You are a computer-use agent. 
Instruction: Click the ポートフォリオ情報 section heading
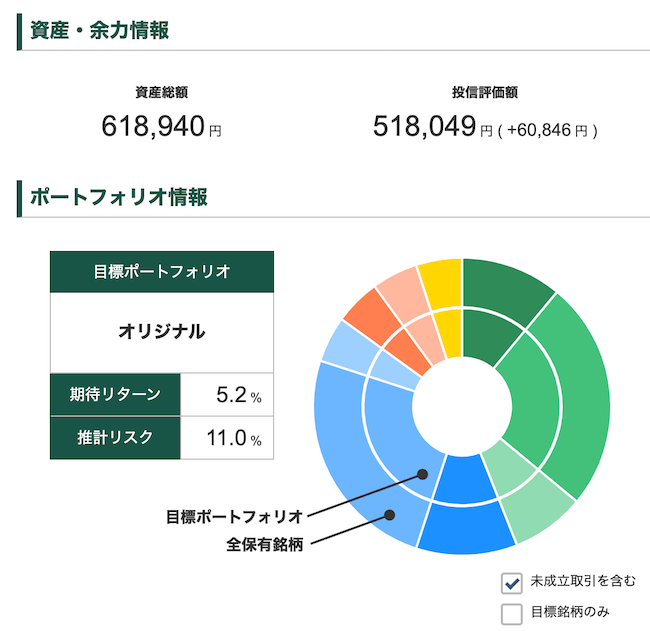(x=119, y=197)
